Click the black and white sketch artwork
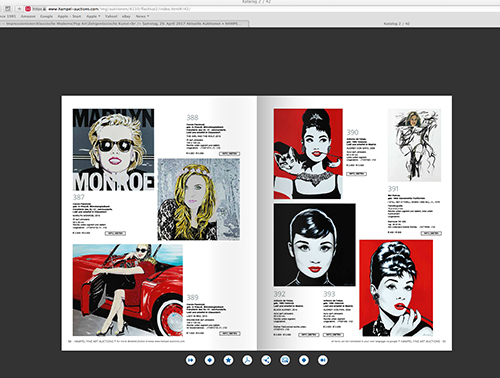This screenshot has width=500, height=378. [414, 145]
